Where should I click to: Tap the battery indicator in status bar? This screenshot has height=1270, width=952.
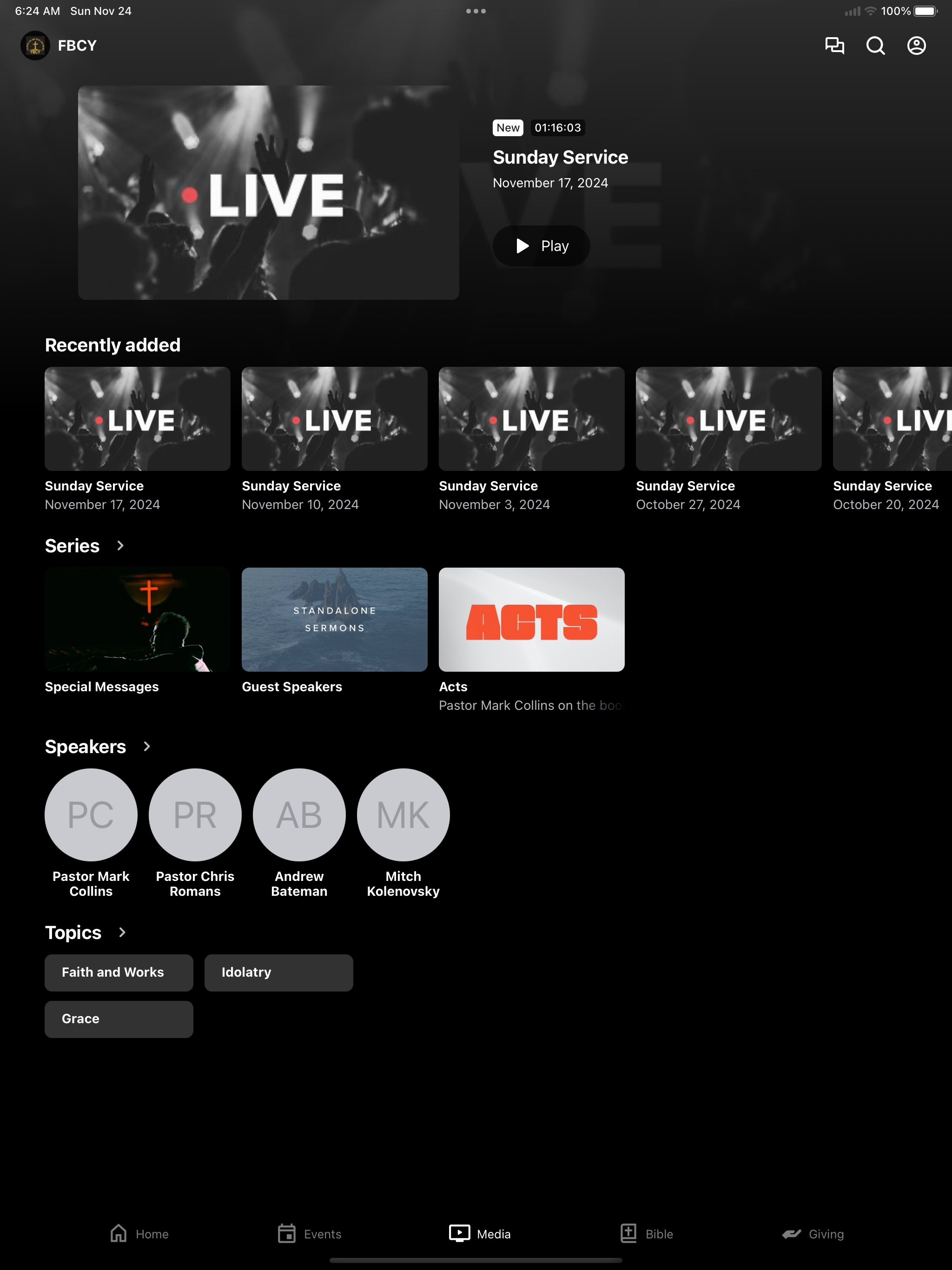tap(925, 11)
